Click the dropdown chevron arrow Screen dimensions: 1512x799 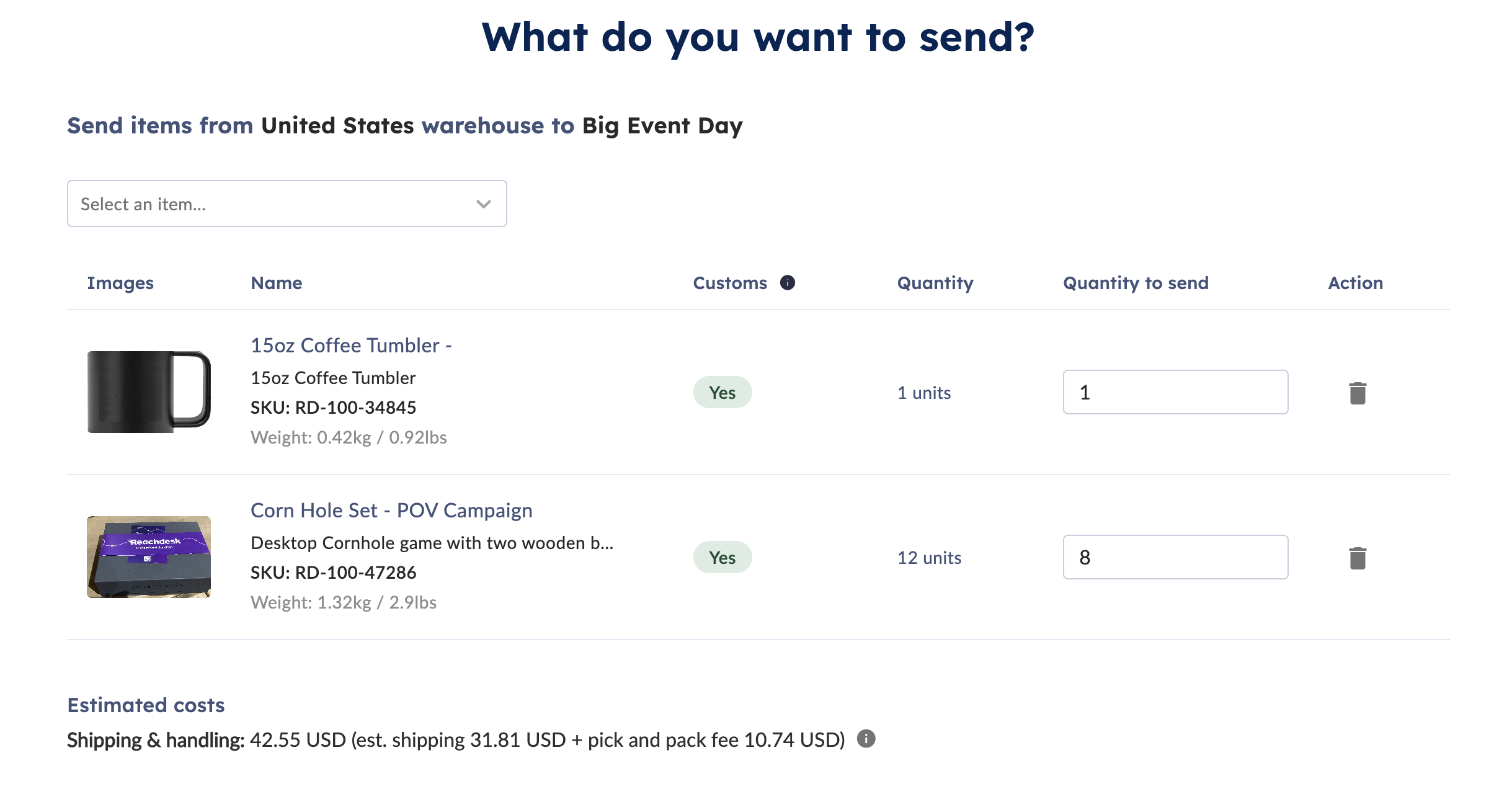click(484, 204)
